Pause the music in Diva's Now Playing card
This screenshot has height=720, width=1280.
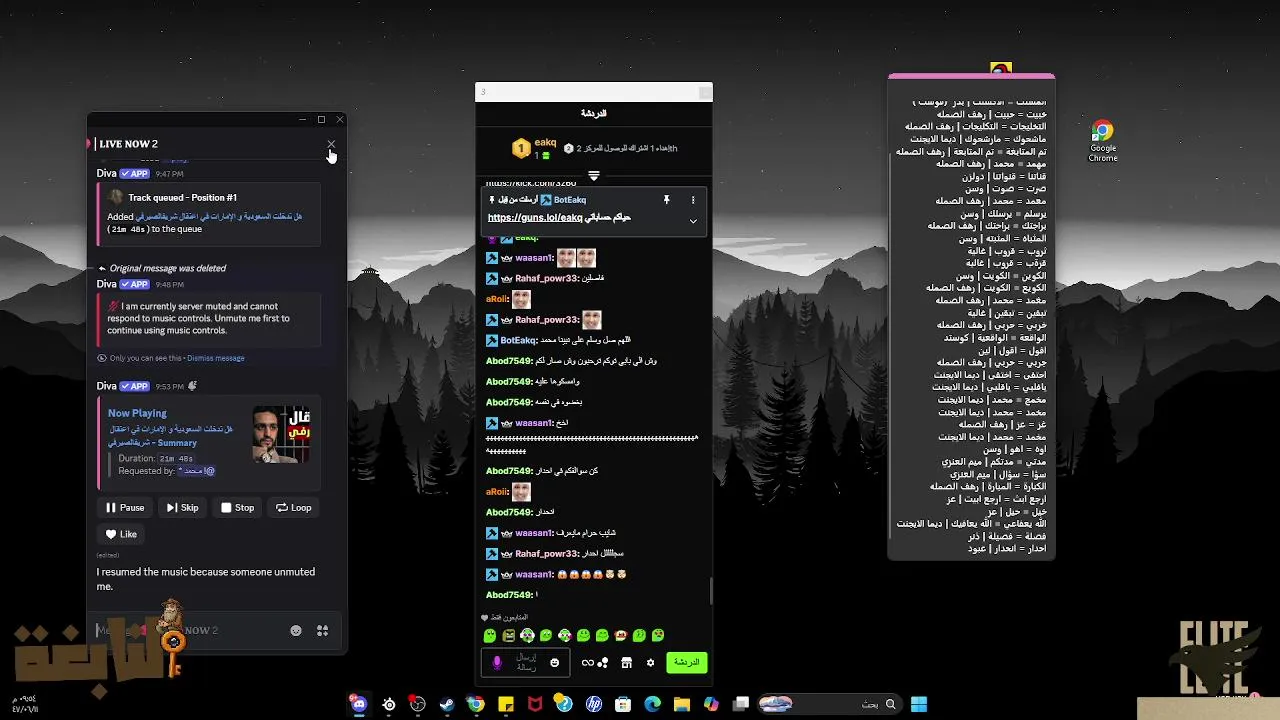[x=125, y=508]
